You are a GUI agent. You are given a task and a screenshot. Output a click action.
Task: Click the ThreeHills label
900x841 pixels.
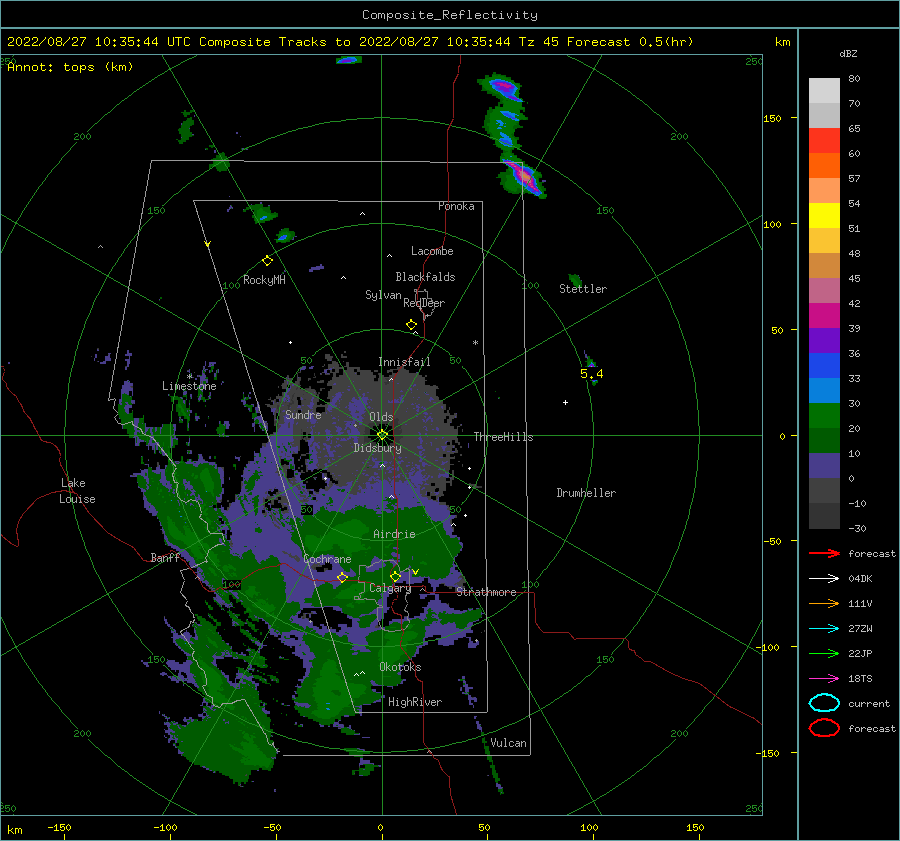coord(503,437)
